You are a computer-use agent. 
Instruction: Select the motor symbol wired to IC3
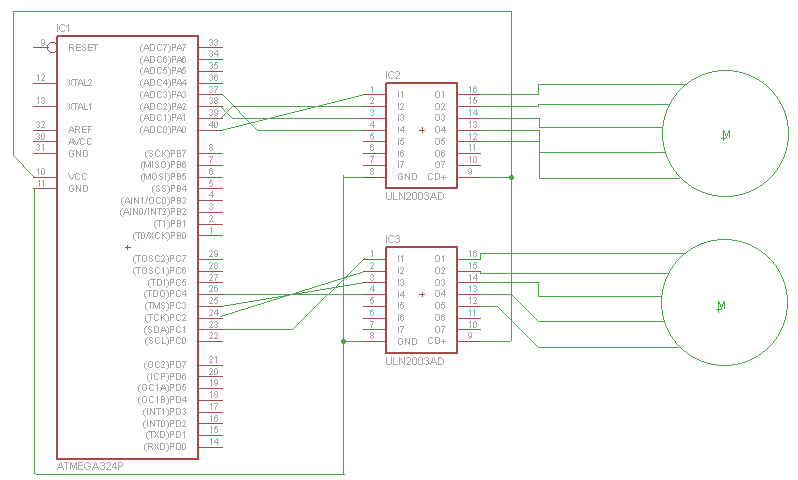click(x=725, y=302)
